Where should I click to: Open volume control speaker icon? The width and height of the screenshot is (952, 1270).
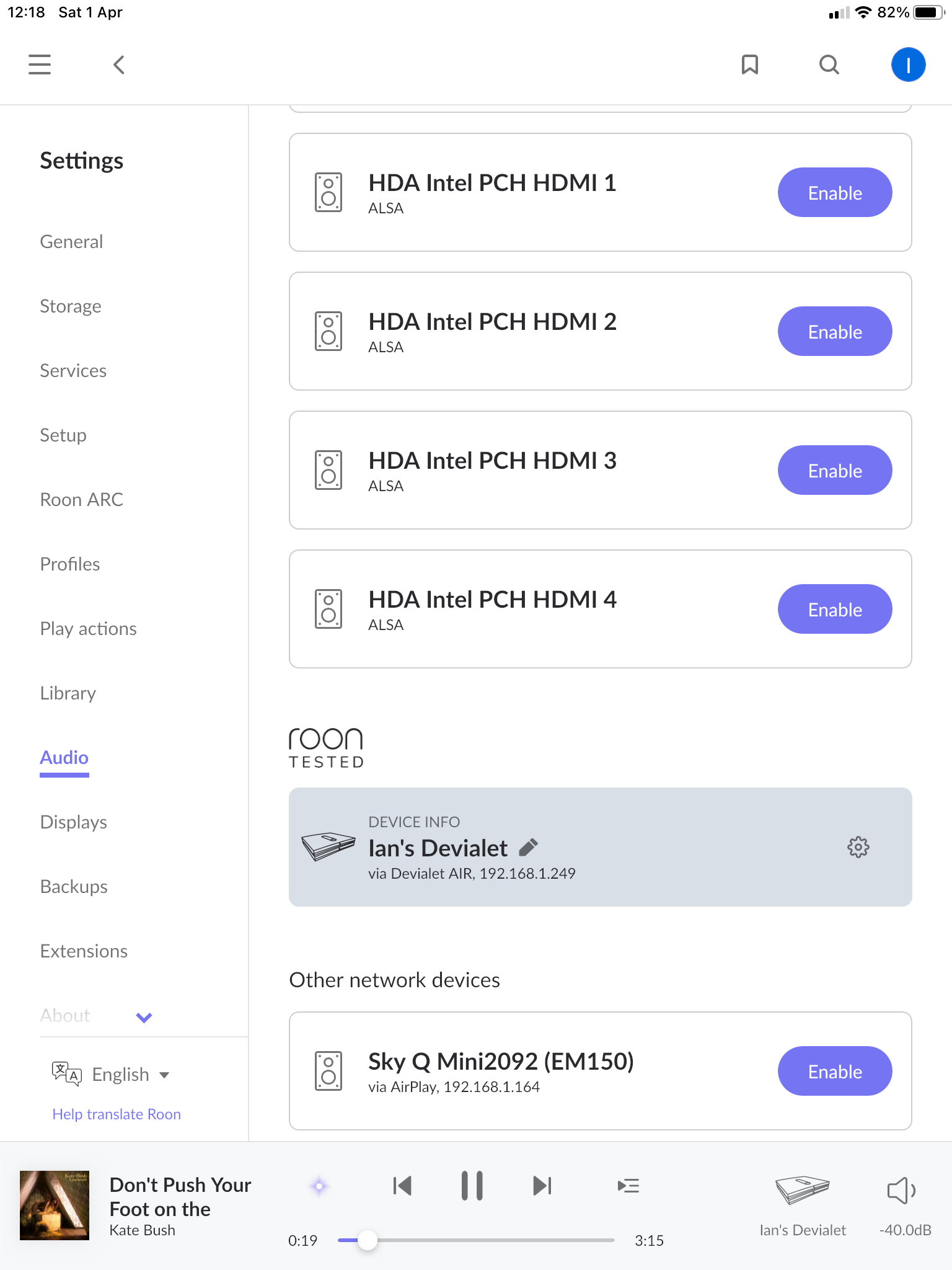[901, 1191]
